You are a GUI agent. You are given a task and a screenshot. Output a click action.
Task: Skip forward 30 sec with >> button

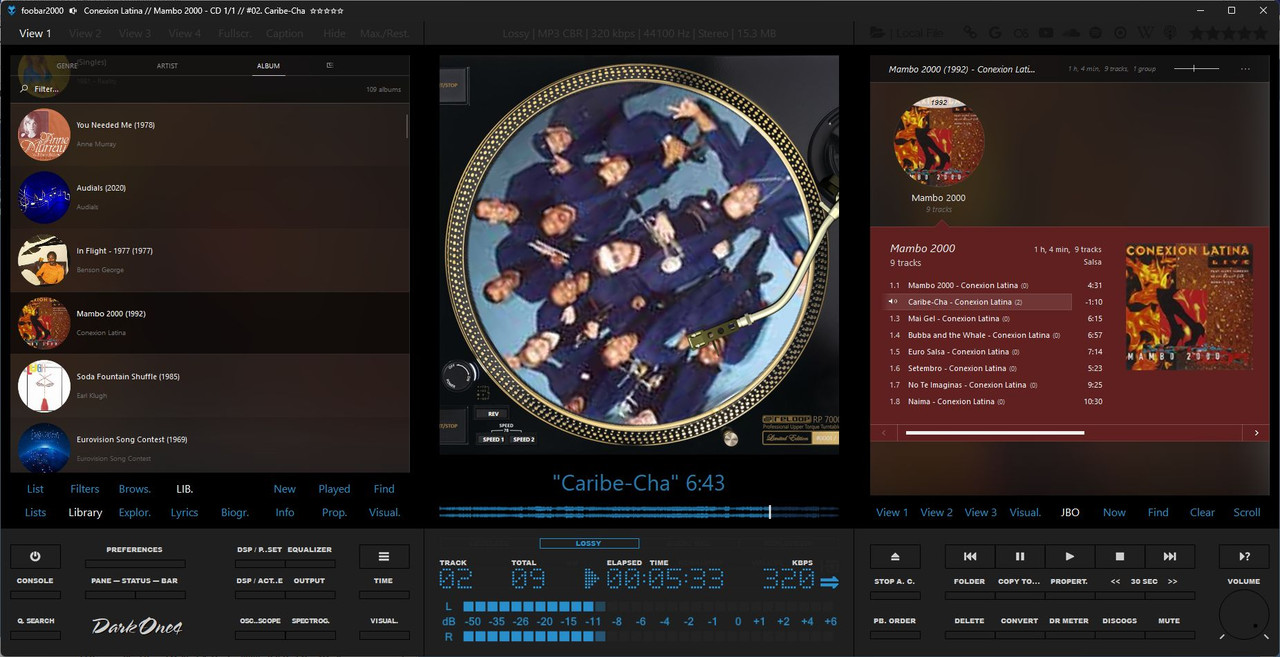click(x=1173, y=581)
